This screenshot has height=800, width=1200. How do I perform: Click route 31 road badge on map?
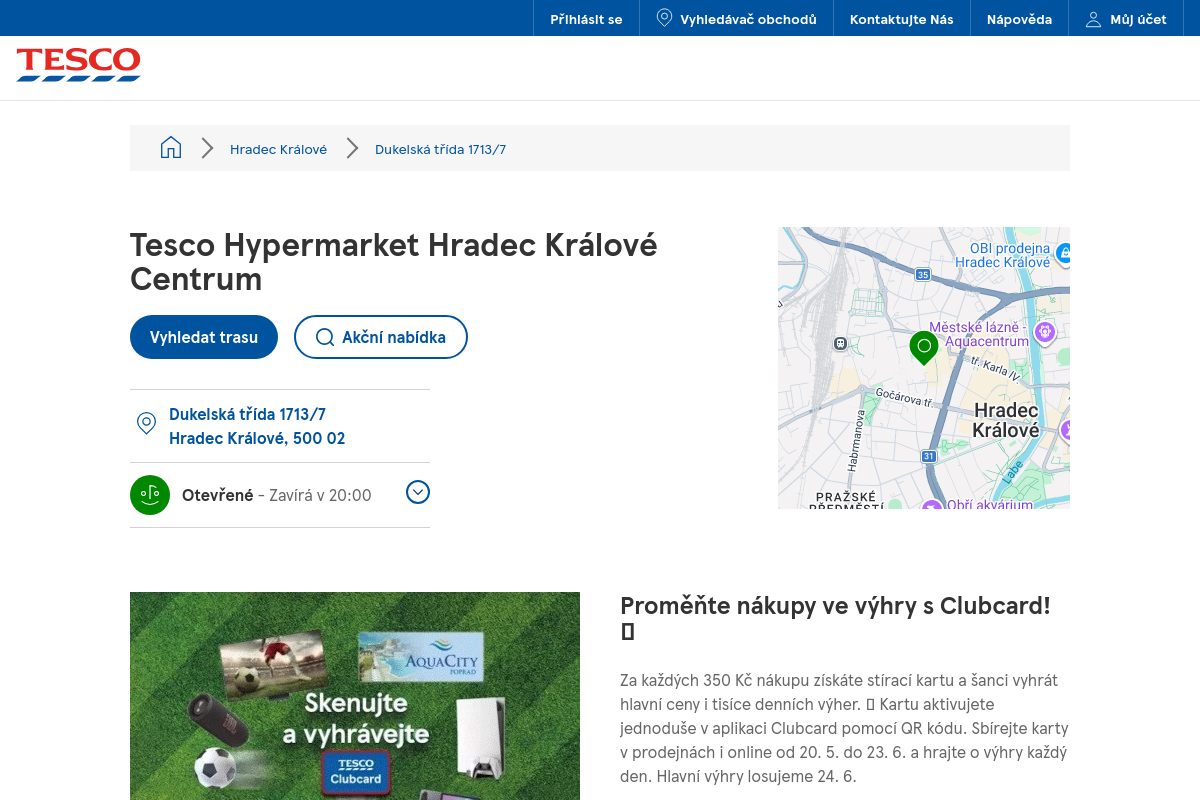928,456
